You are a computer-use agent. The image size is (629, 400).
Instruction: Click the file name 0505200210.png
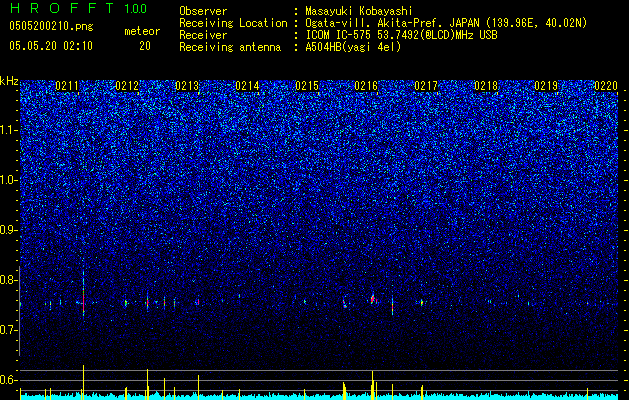tap(51, 26)
